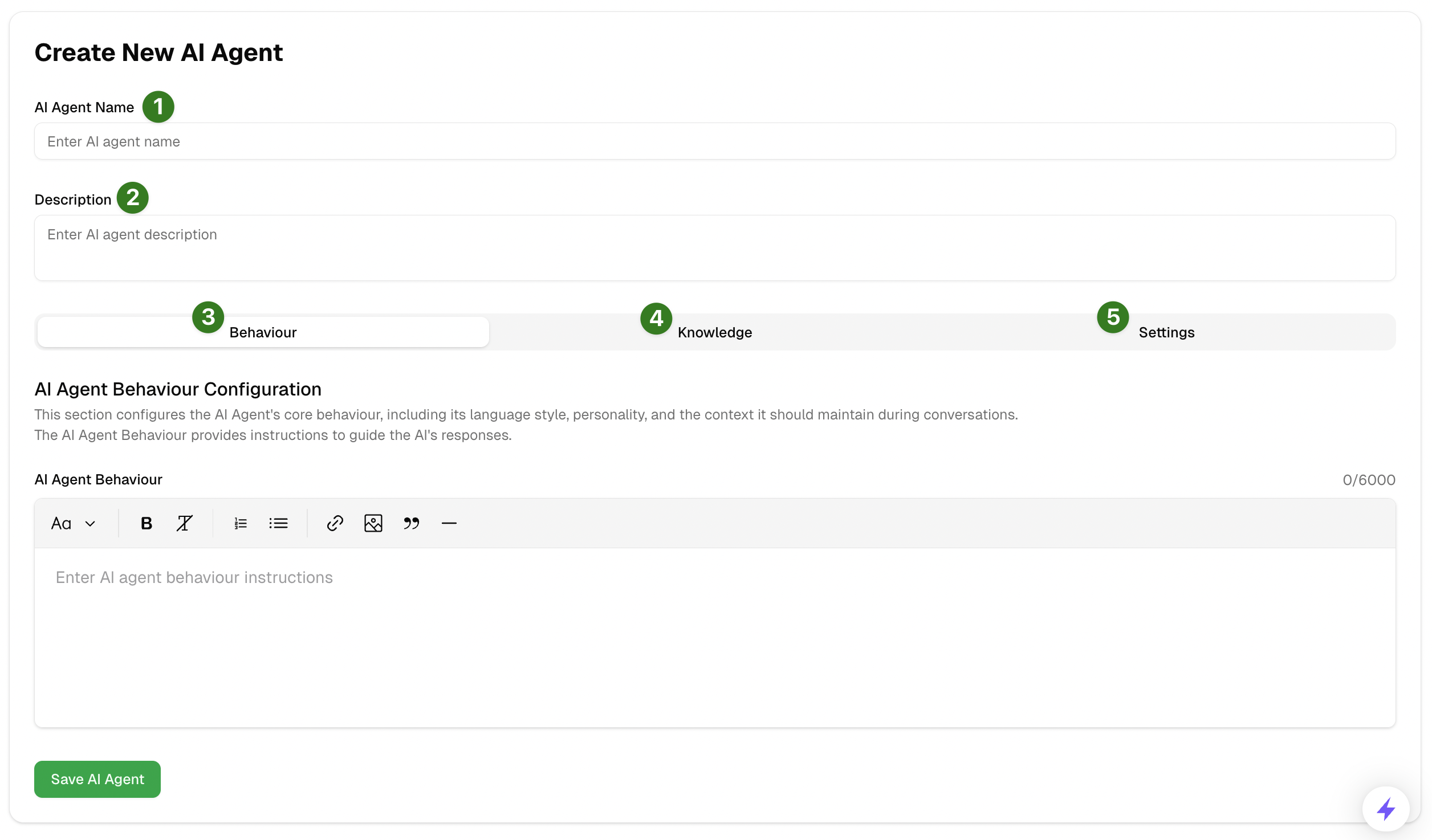Click the green step 5 badge
Image resolution: width=1432 pixels, height=840 pixels.
pos(1112,317)
